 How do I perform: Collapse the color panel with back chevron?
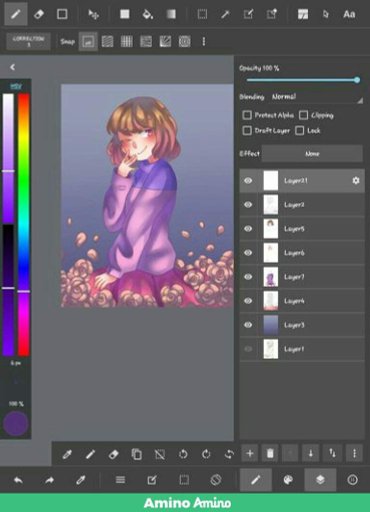pyautogui.click(x=13, y=67)
